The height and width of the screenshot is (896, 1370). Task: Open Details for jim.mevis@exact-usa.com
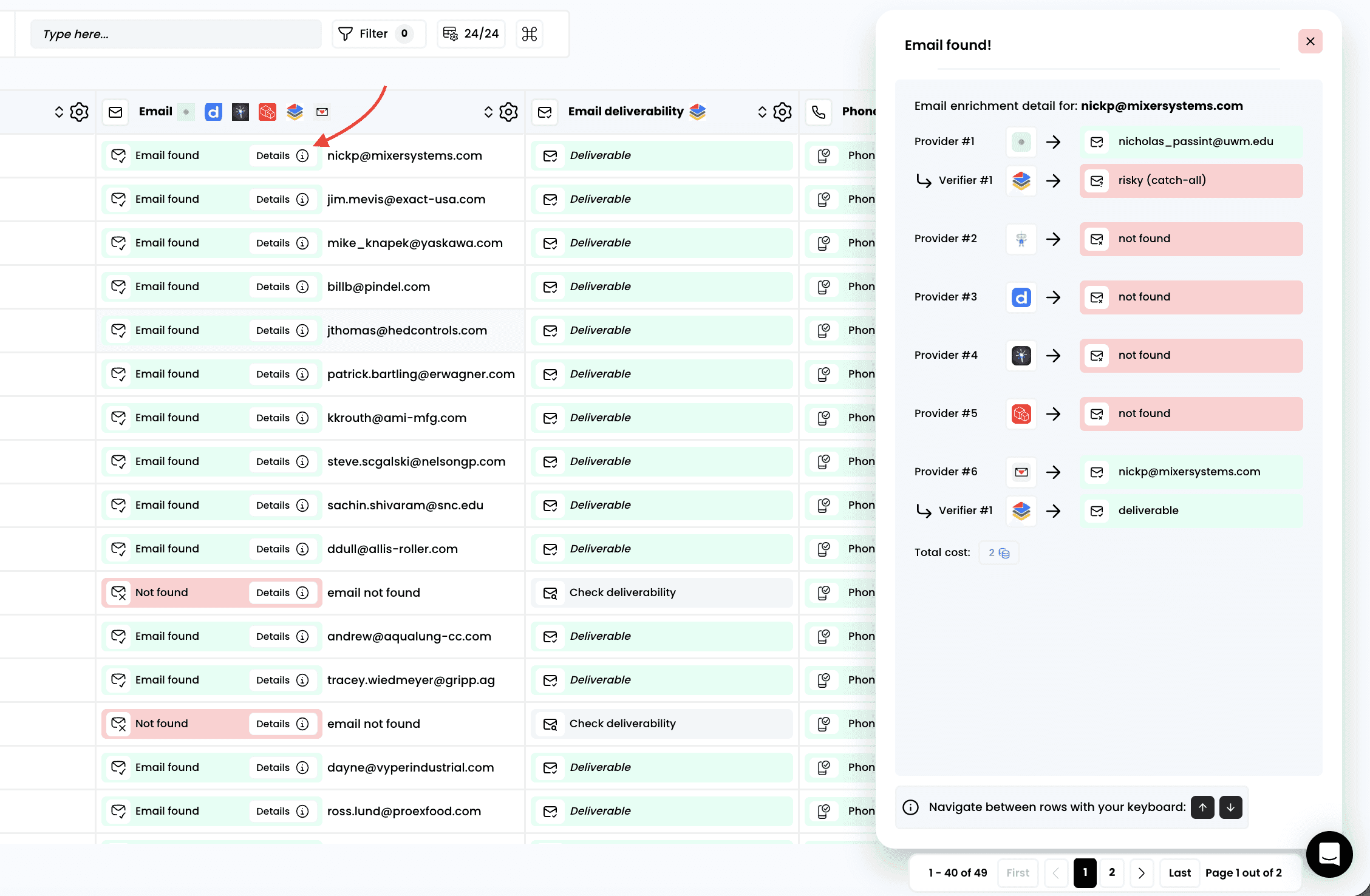pyautogui.click(x=282, y=199)
